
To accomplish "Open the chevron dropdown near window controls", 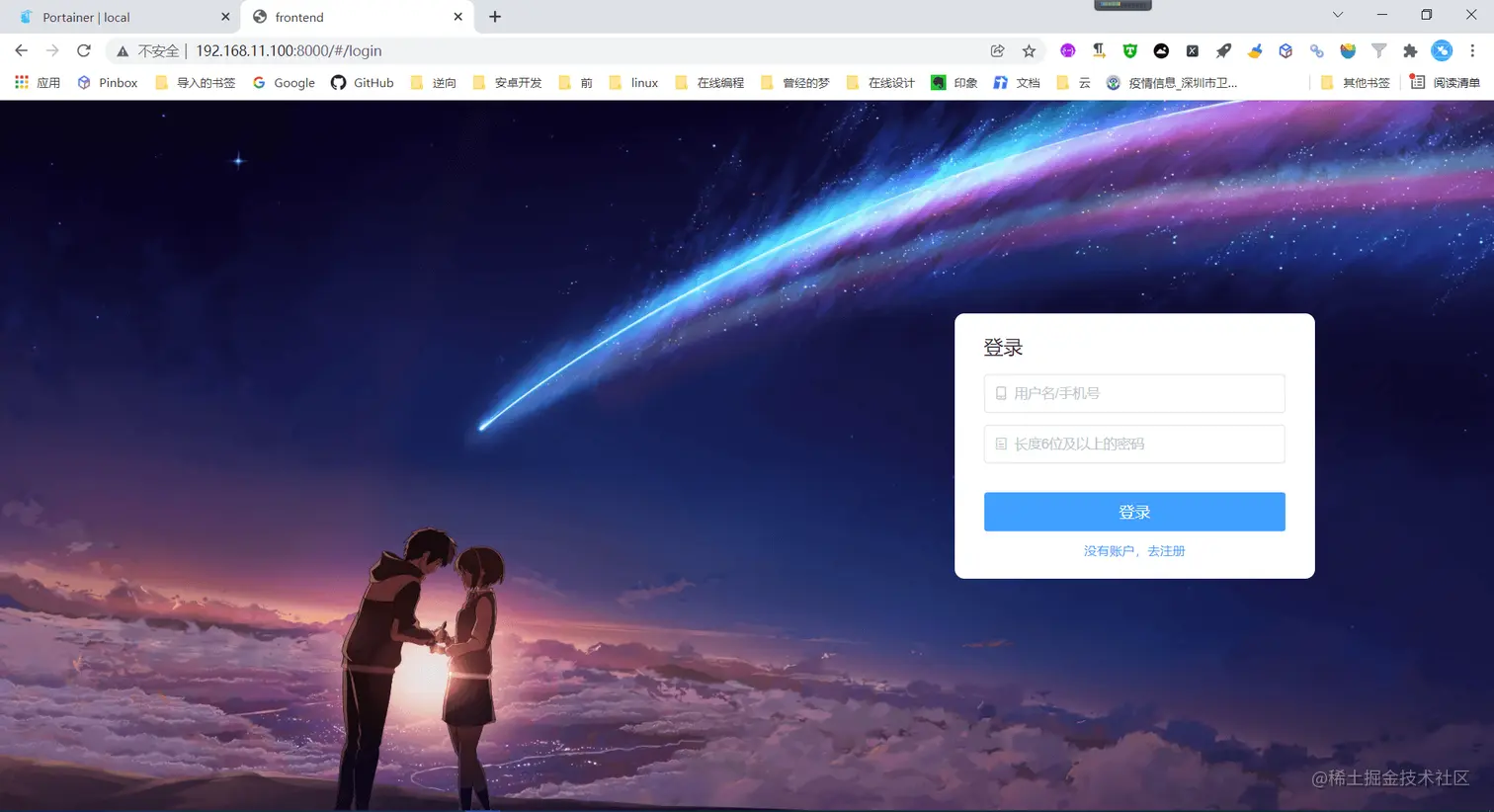I will click(x=1337, y=15).
